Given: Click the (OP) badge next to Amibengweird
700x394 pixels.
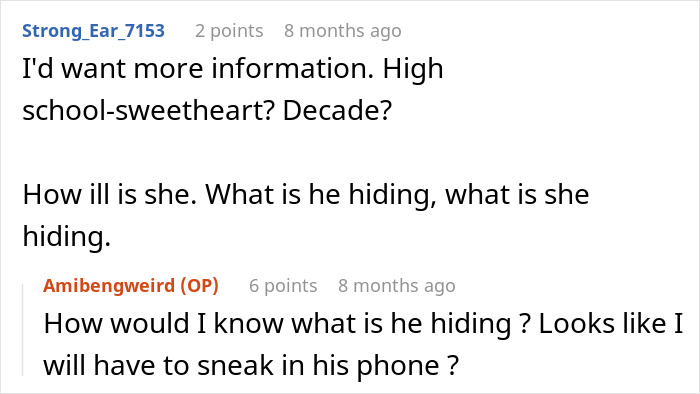Looking at the screenshot, I should click(200, 286).
